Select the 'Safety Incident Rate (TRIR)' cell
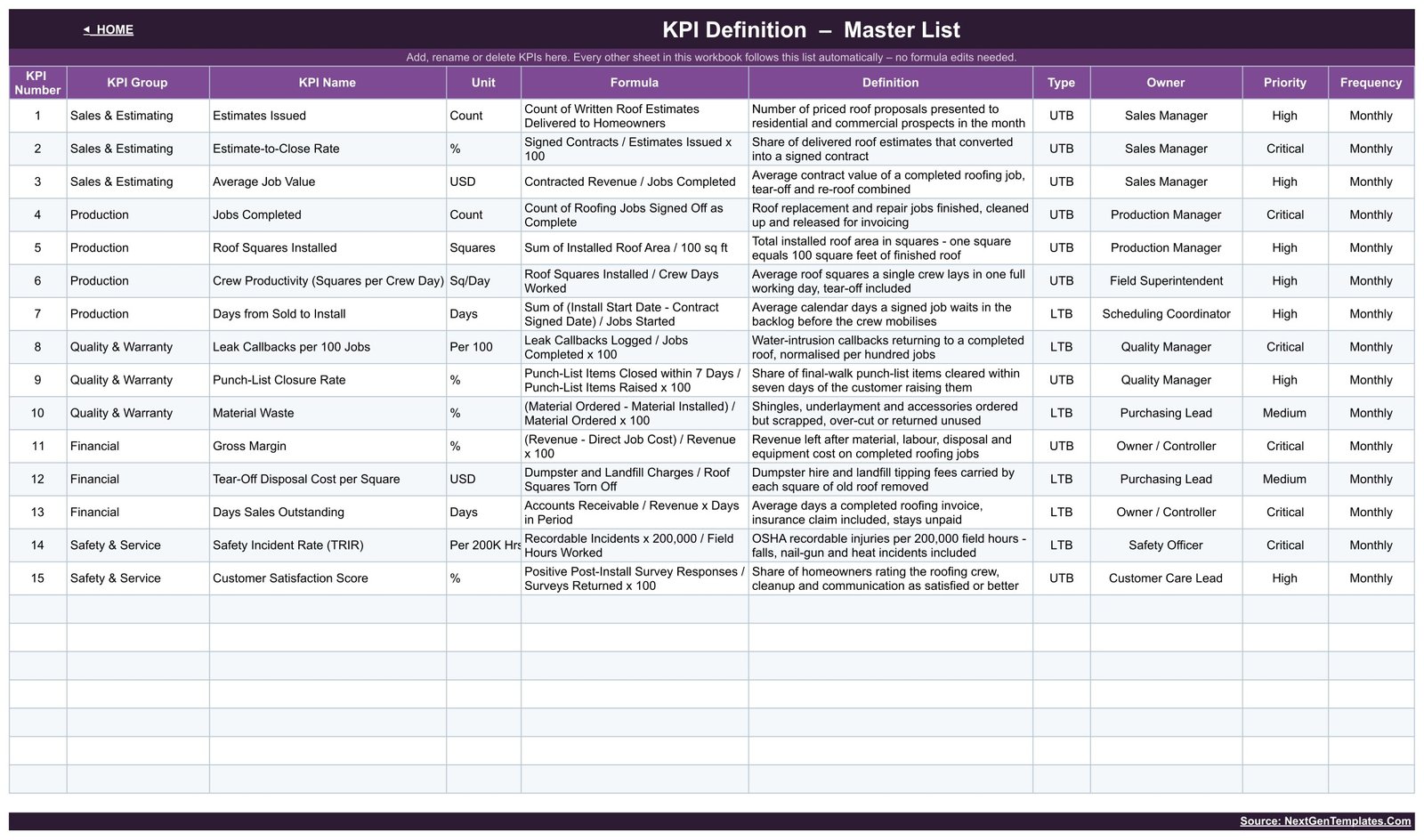The image size is (1424, 840). [x=328, y=545]
